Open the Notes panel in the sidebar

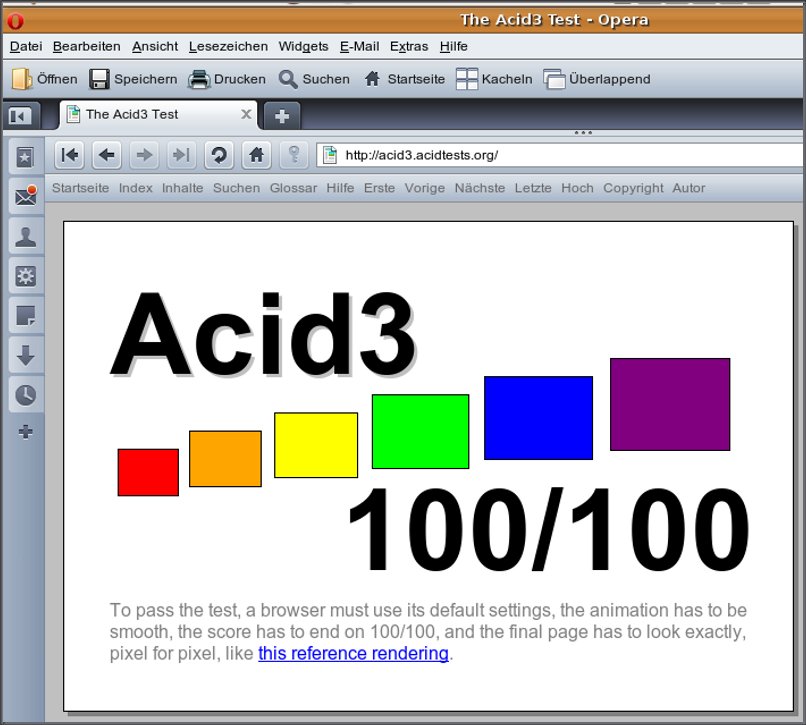point(25,316)
